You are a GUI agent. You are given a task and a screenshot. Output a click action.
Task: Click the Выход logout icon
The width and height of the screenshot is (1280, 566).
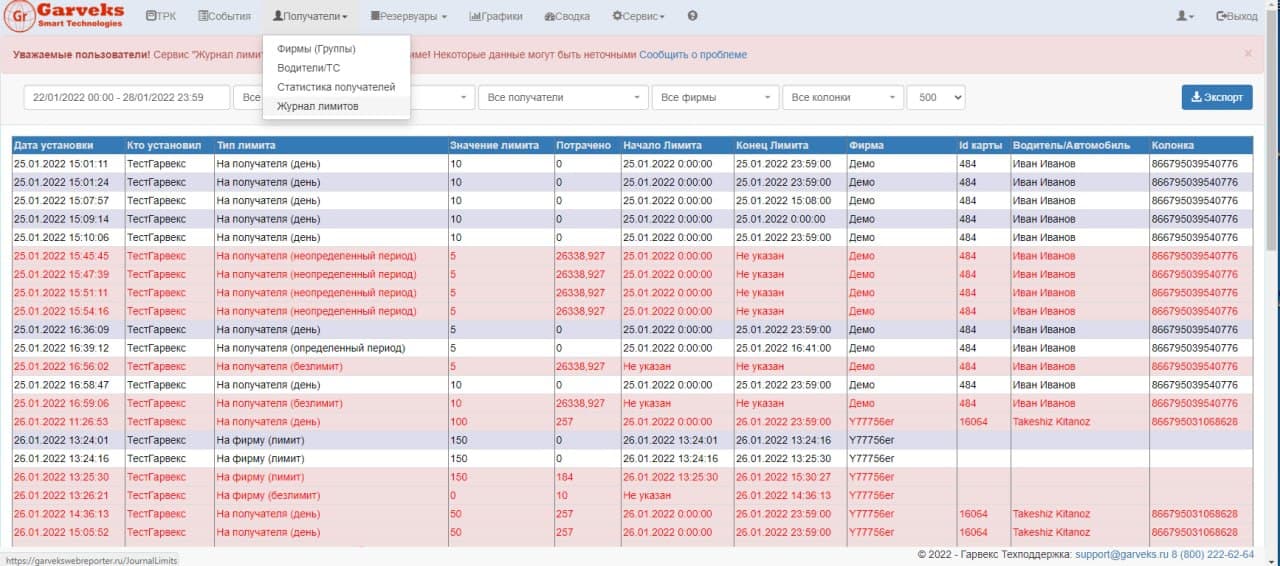click(1222, 16)
